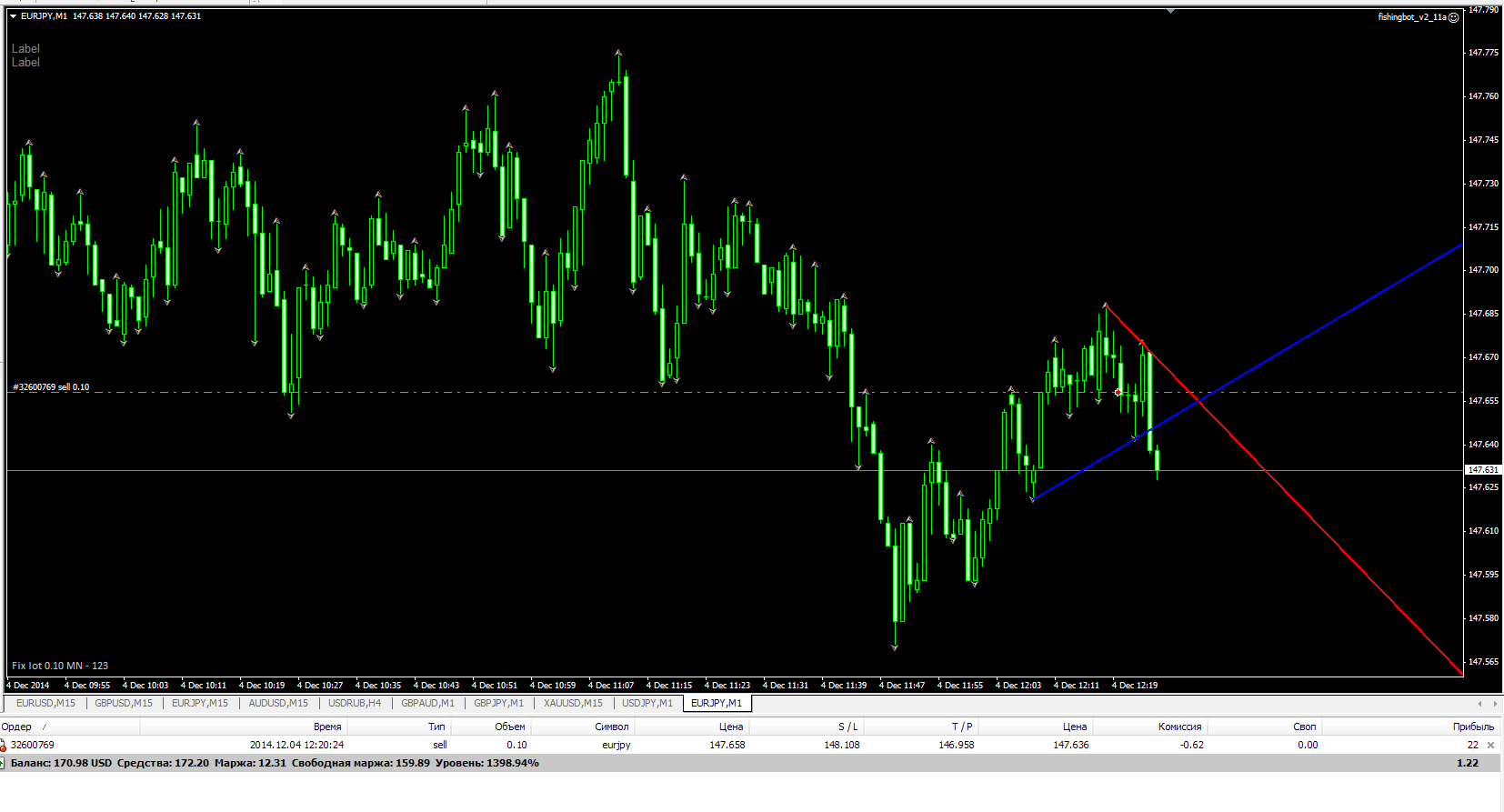Select the GBPJPY,M1 chart tab
Screen dimensions: 1504x812
(x=498, y=703)
